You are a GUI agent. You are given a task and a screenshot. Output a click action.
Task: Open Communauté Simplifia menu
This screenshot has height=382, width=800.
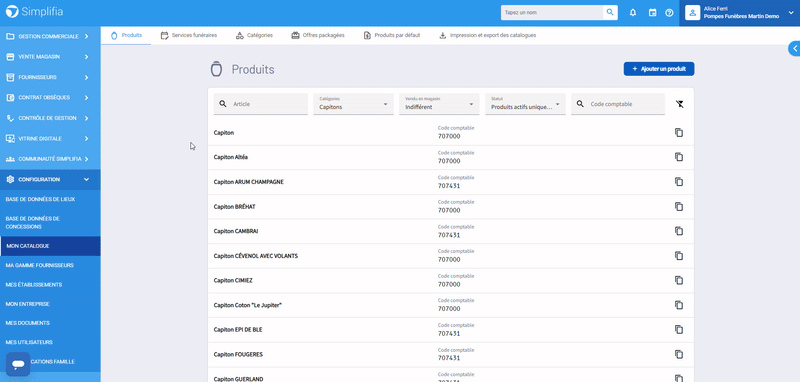pyautogui.click(x=50, y=159)
